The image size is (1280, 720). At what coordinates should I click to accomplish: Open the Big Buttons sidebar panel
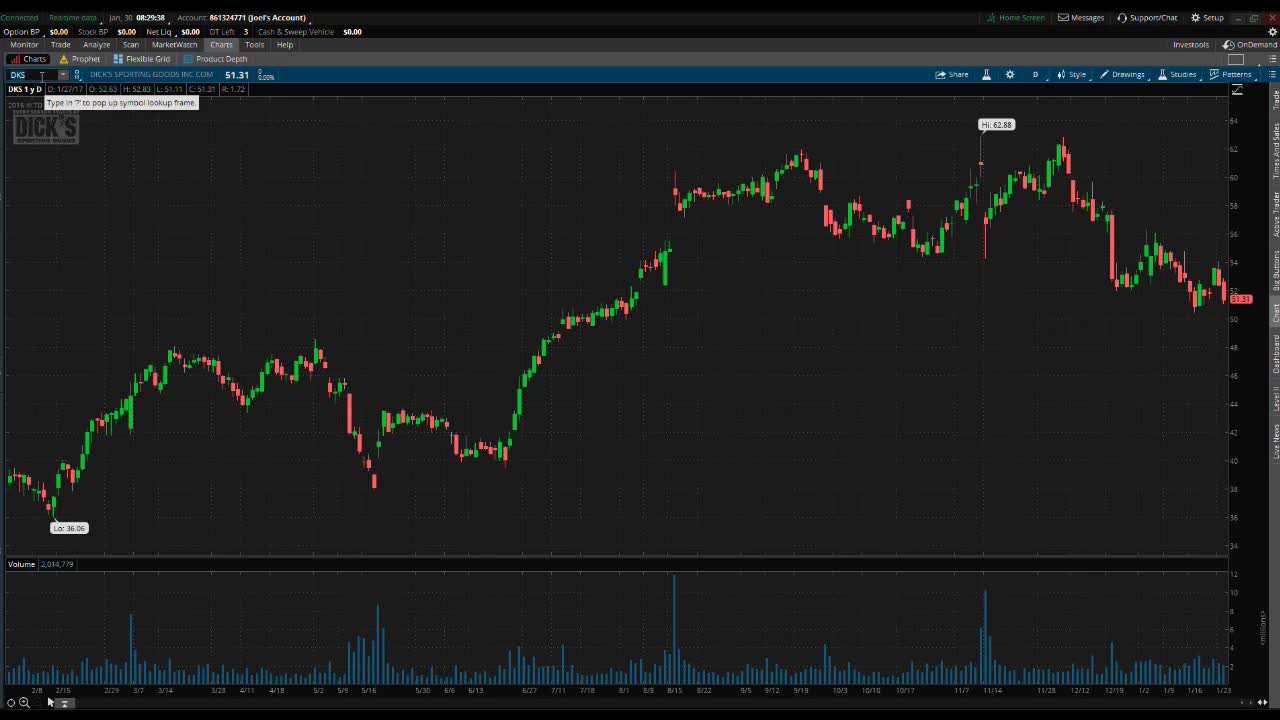point(1275,270)
